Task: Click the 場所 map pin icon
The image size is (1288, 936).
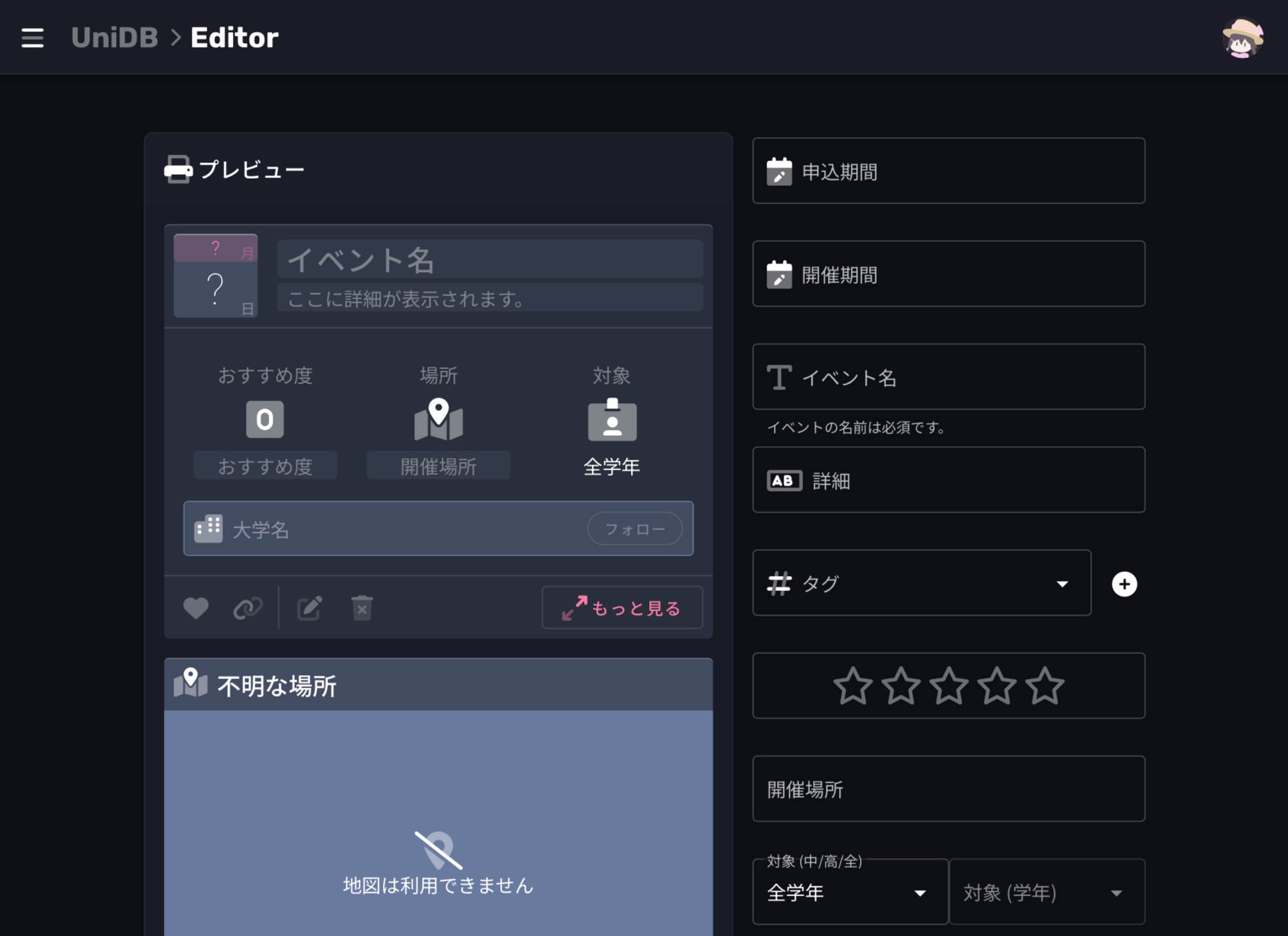Action: click(438, 419)
